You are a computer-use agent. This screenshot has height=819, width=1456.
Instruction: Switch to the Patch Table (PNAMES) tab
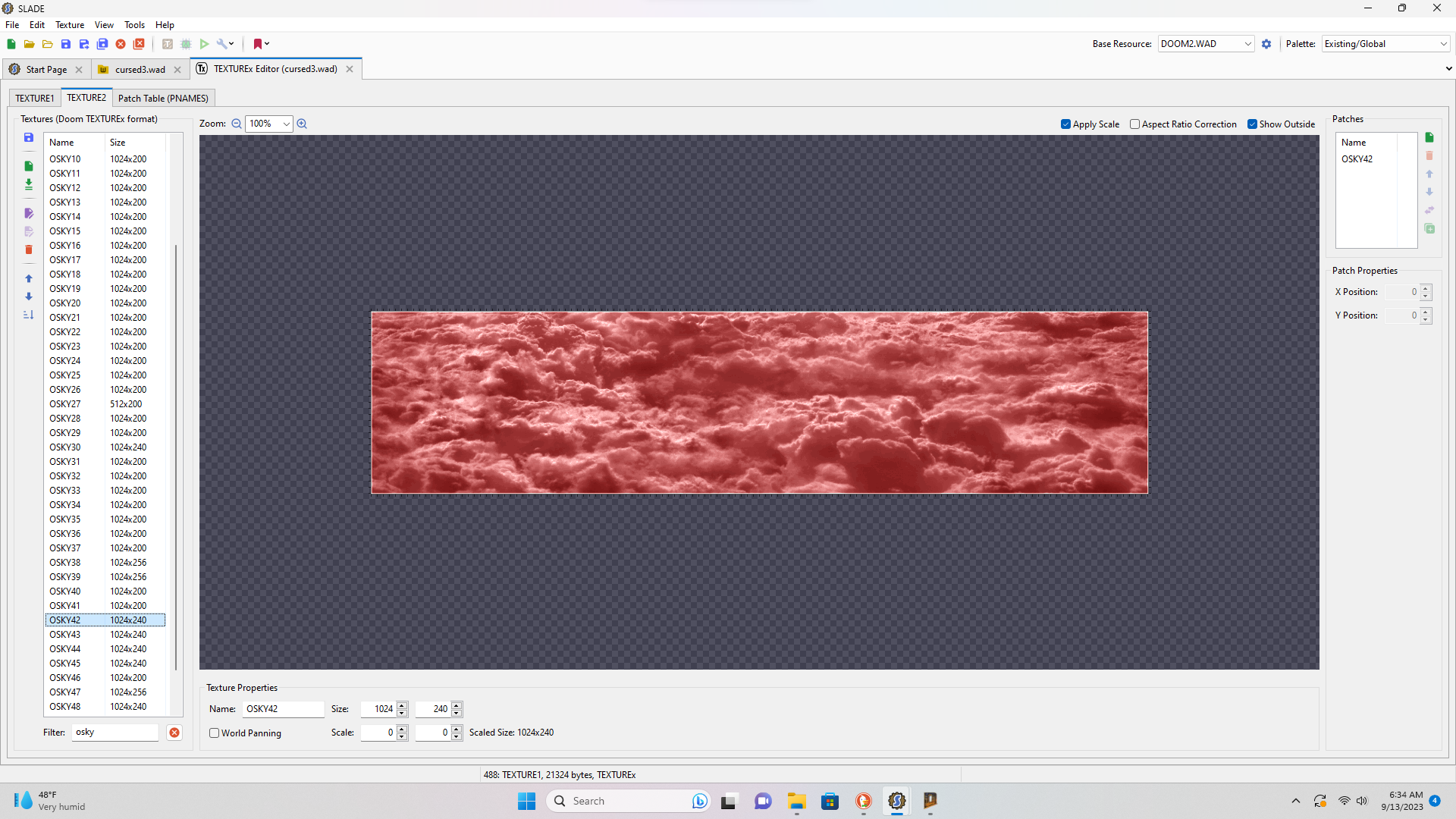(163, 99)
